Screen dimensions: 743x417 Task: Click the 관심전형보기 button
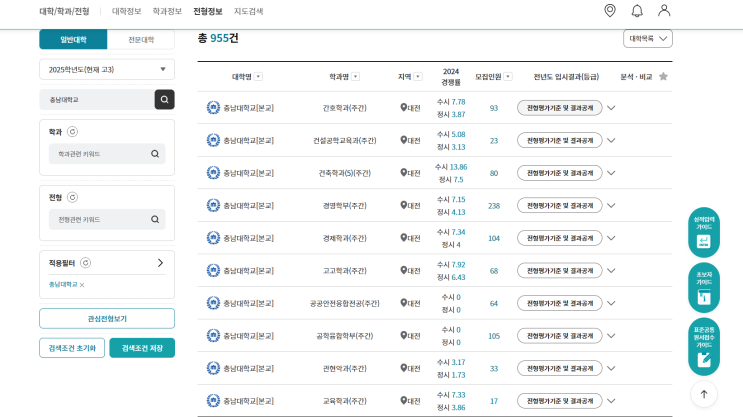[x=107, y=318]
